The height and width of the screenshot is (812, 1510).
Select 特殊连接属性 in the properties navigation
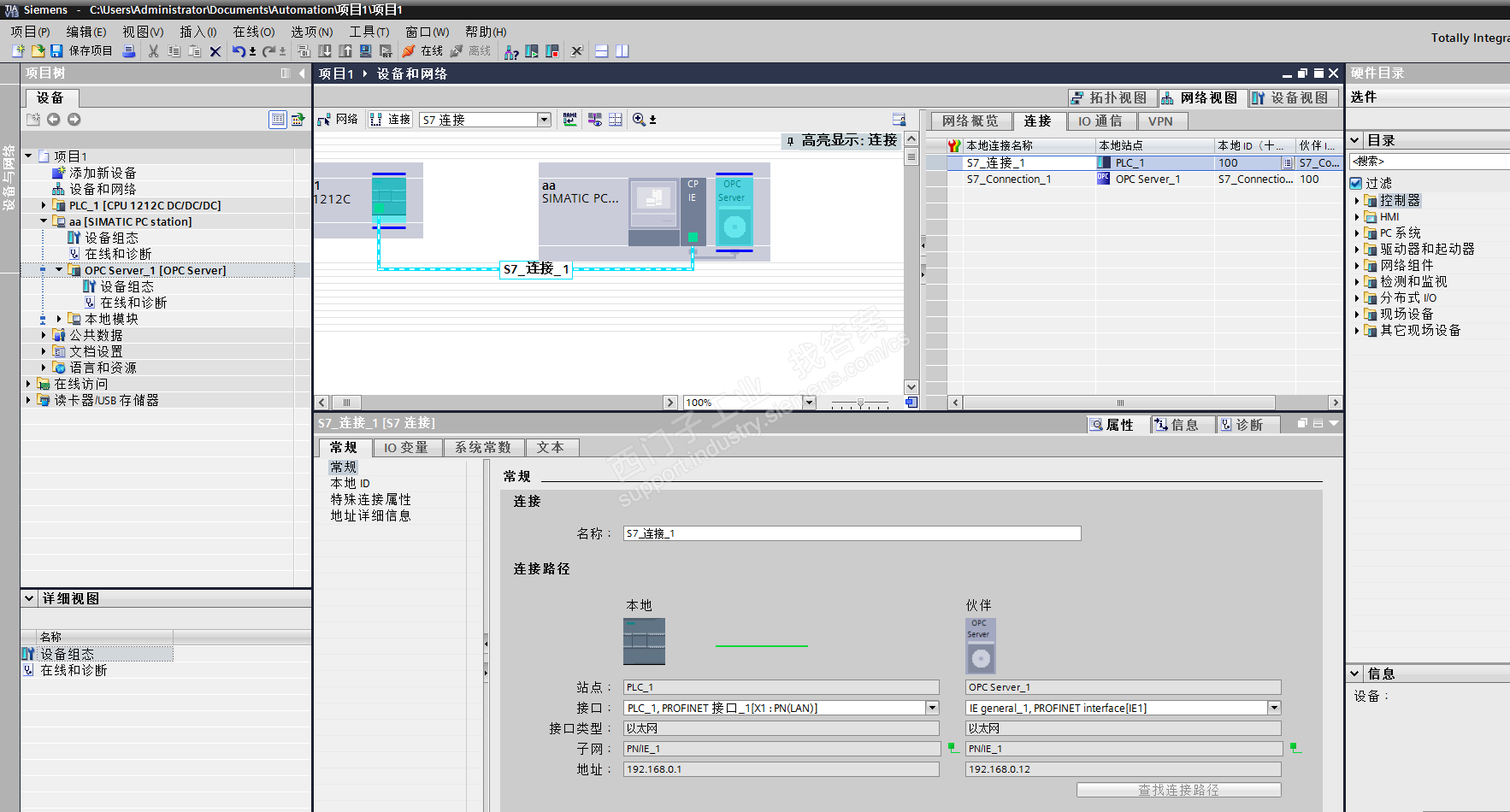pyautogui.click(x=371, y=499)
